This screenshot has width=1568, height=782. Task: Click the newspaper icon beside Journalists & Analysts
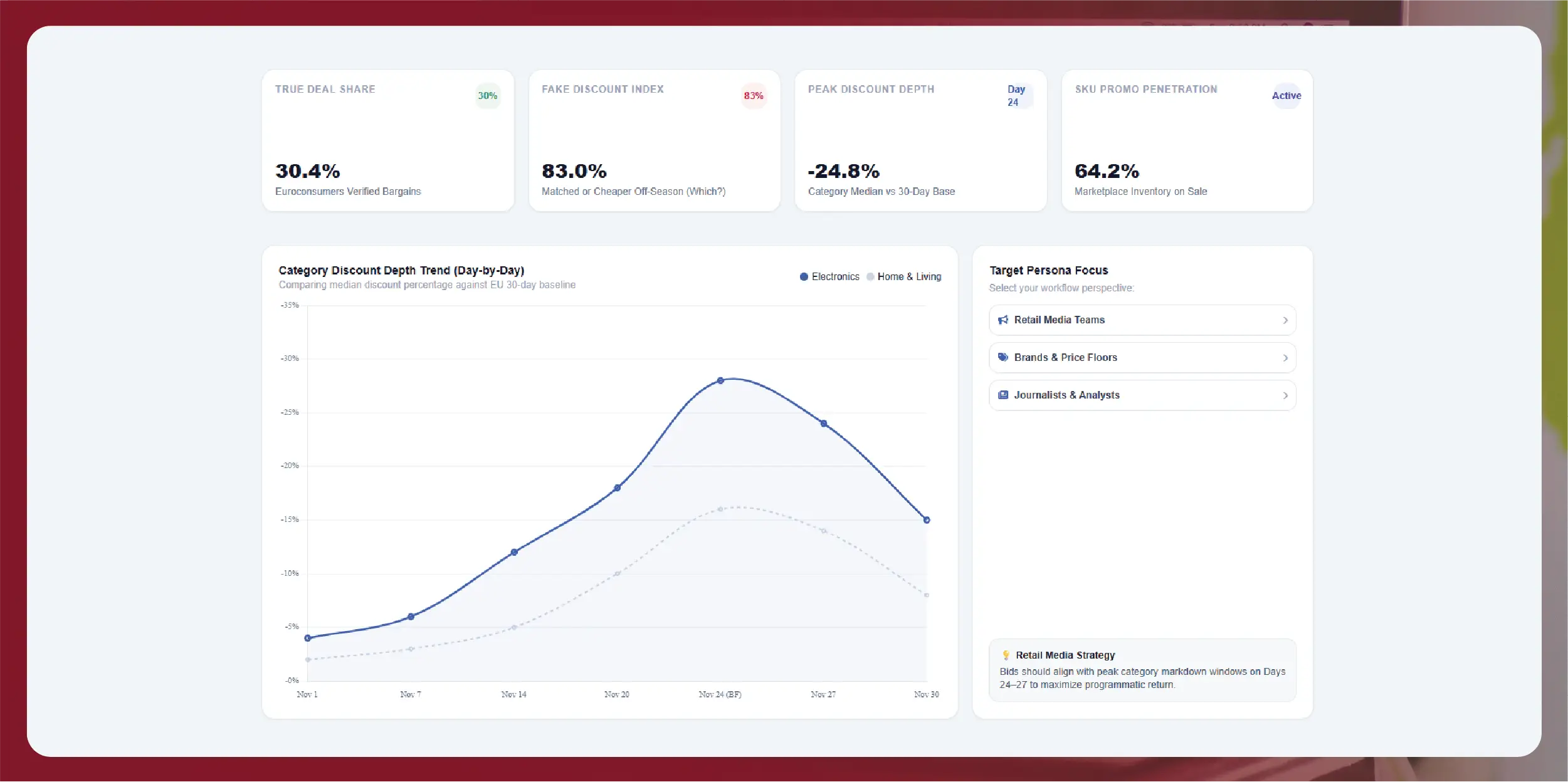(1003, 395)
